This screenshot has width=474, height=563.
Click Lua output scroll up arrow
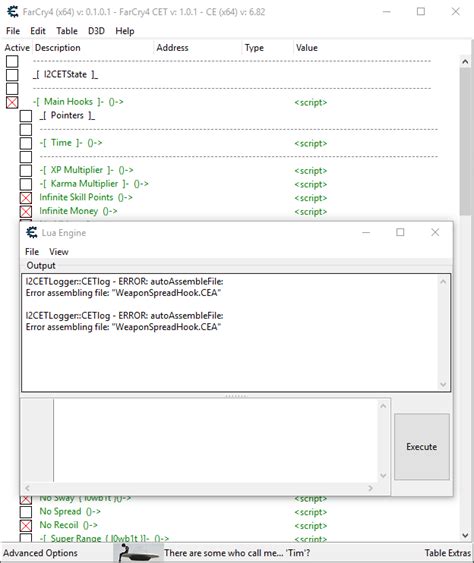click(x=443, y=282)
